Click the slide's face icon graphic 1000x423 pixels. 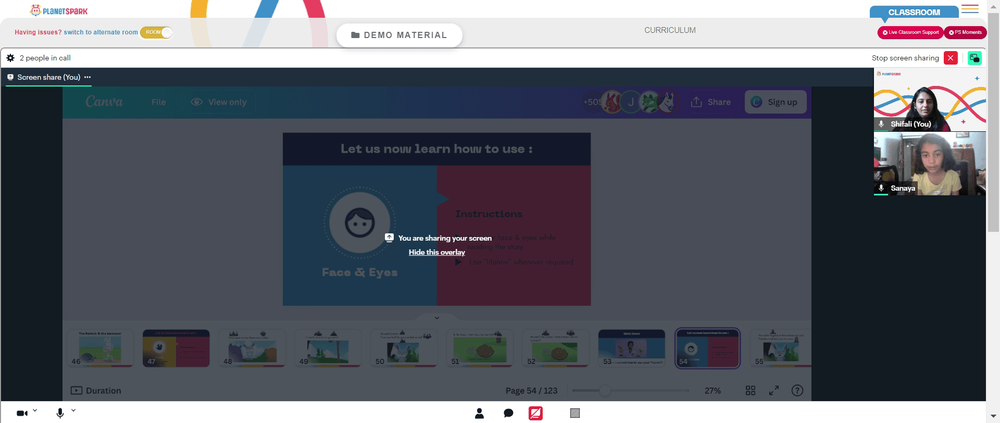point(359,222)
